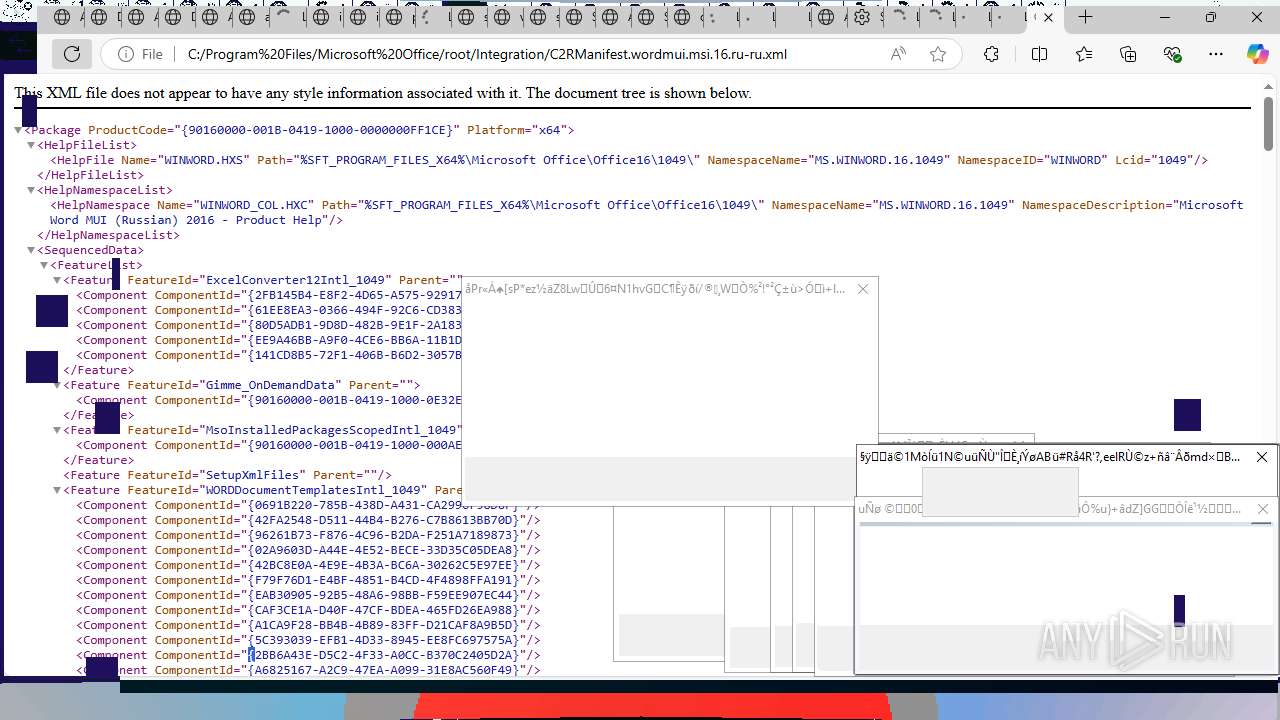This screenshot has width=1280, height=720.
Task: Open a new browser tab
Action: pyautogui.click(x=1085, y=17)
